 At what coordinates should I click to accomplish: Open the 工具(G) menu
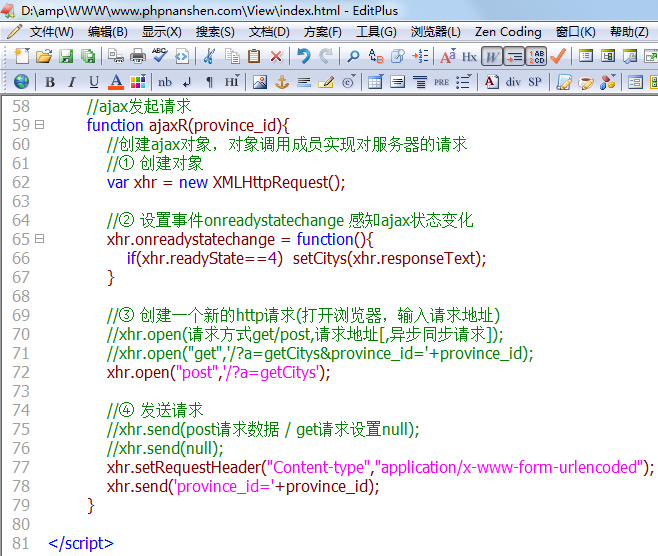coord(376,32)
